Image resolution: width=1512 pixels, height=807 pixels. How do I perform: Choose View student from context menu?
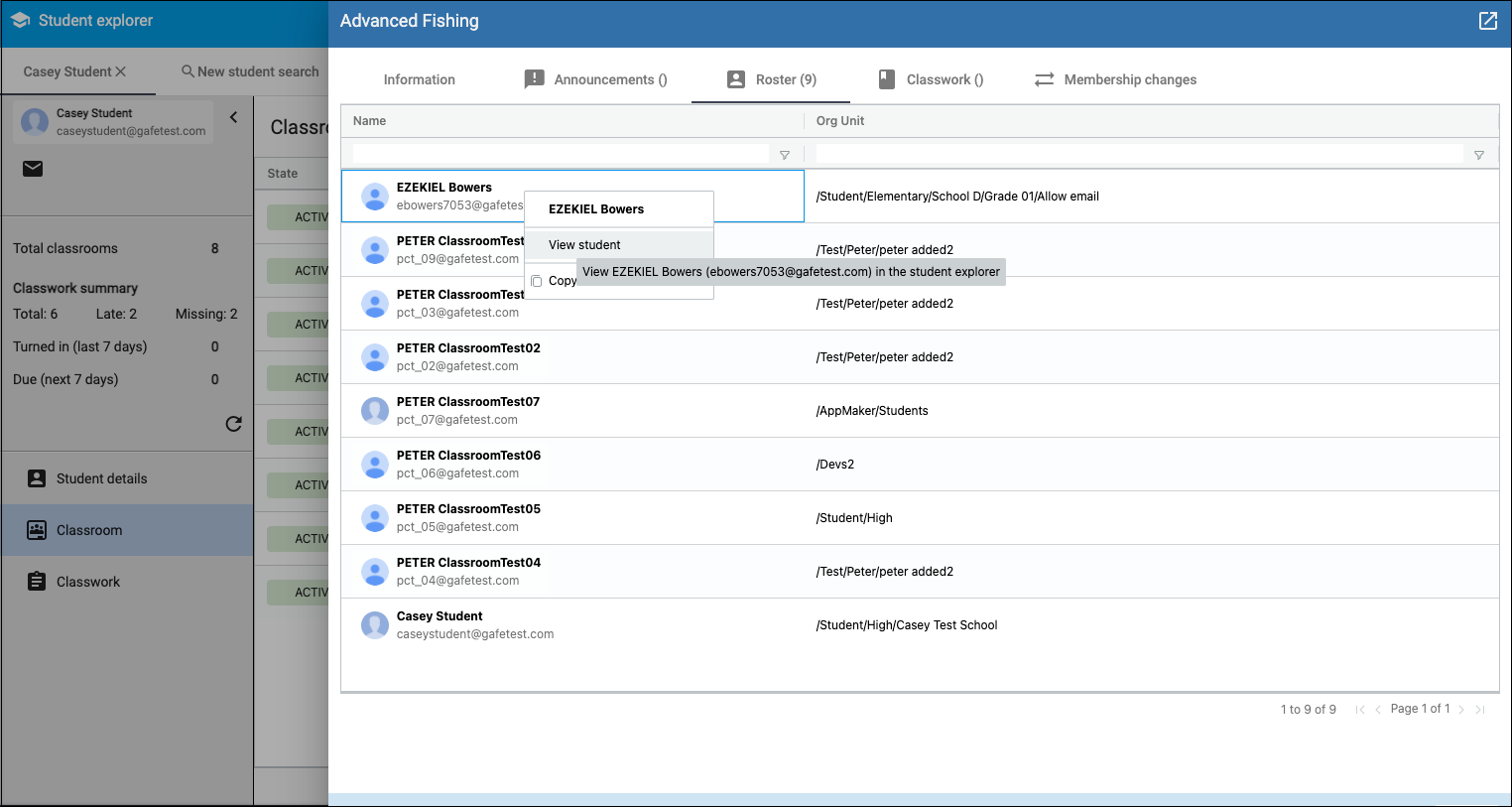coord(619,245)
